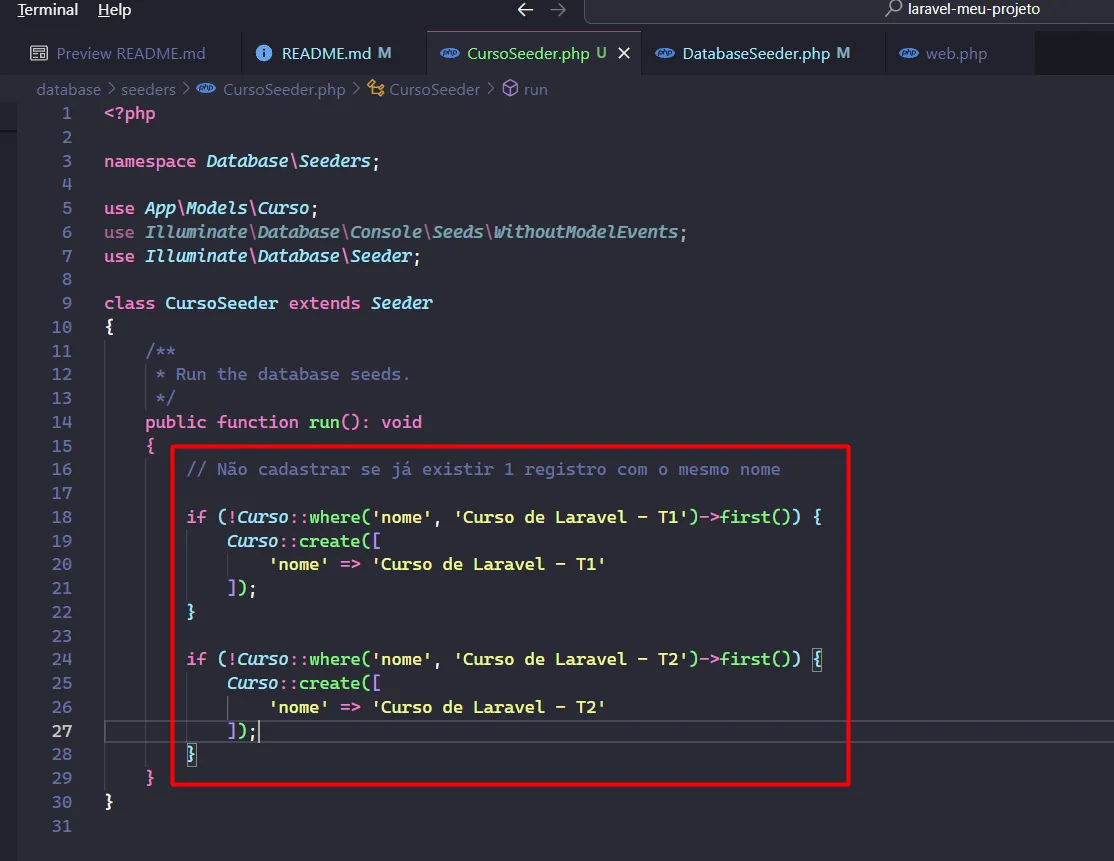The height and width of the screenshot is (861, 1114).
Task: Click the Seeder class name after extends
Action: pos(401,303)
